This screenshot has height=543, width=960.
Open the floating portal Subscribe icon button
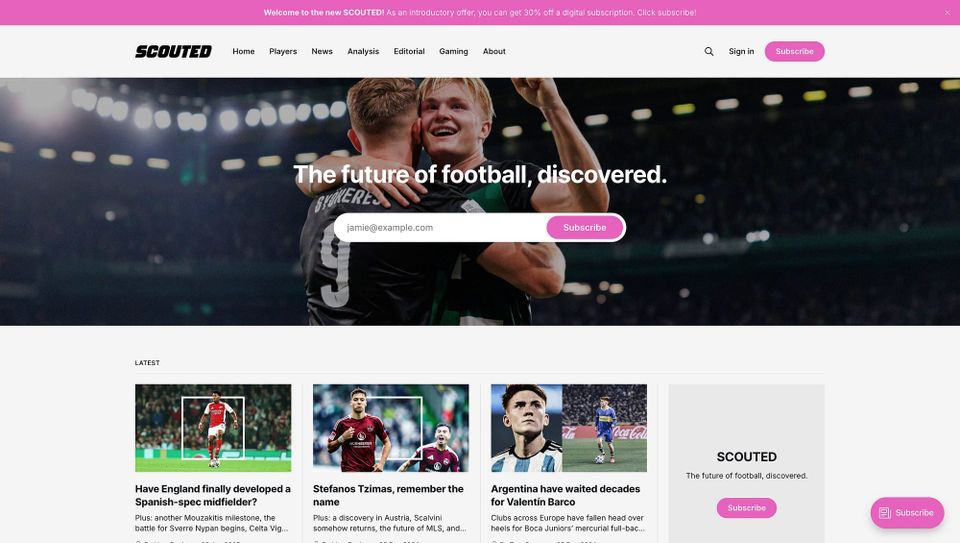click(x=907, y=513)
